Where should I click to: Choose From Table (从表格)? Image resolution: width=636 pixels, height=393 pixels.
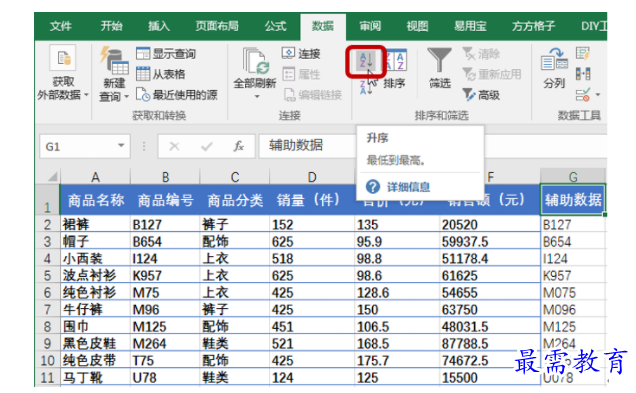tap(161, 74)
